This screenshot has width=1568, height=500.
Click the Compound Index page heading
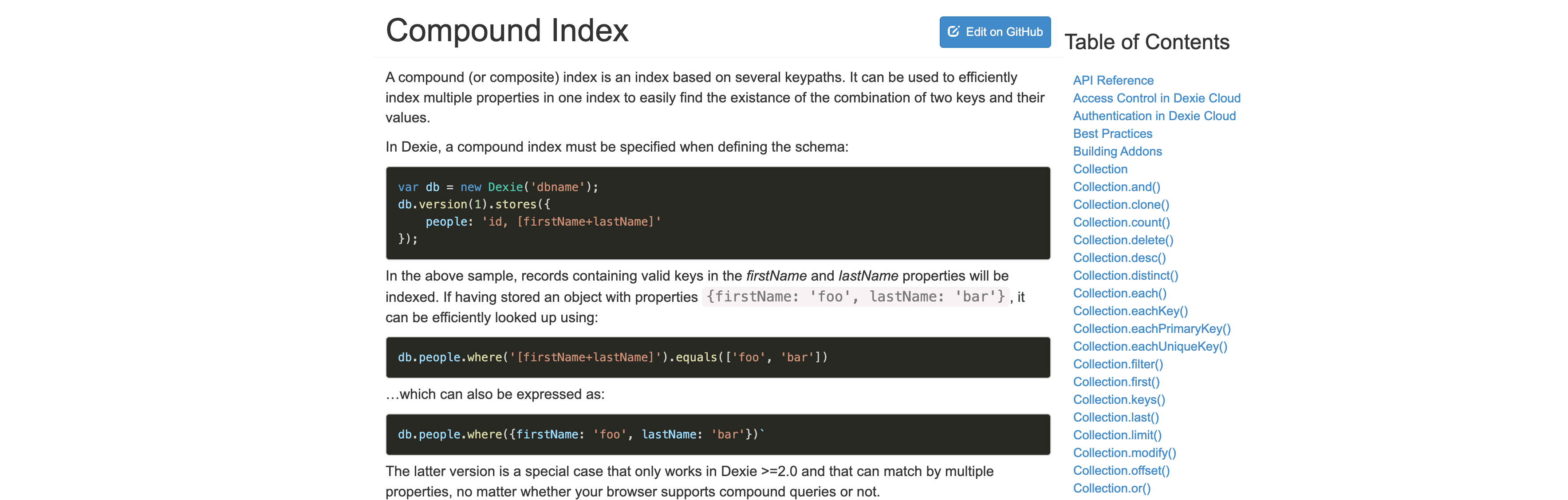coord(506,31)
